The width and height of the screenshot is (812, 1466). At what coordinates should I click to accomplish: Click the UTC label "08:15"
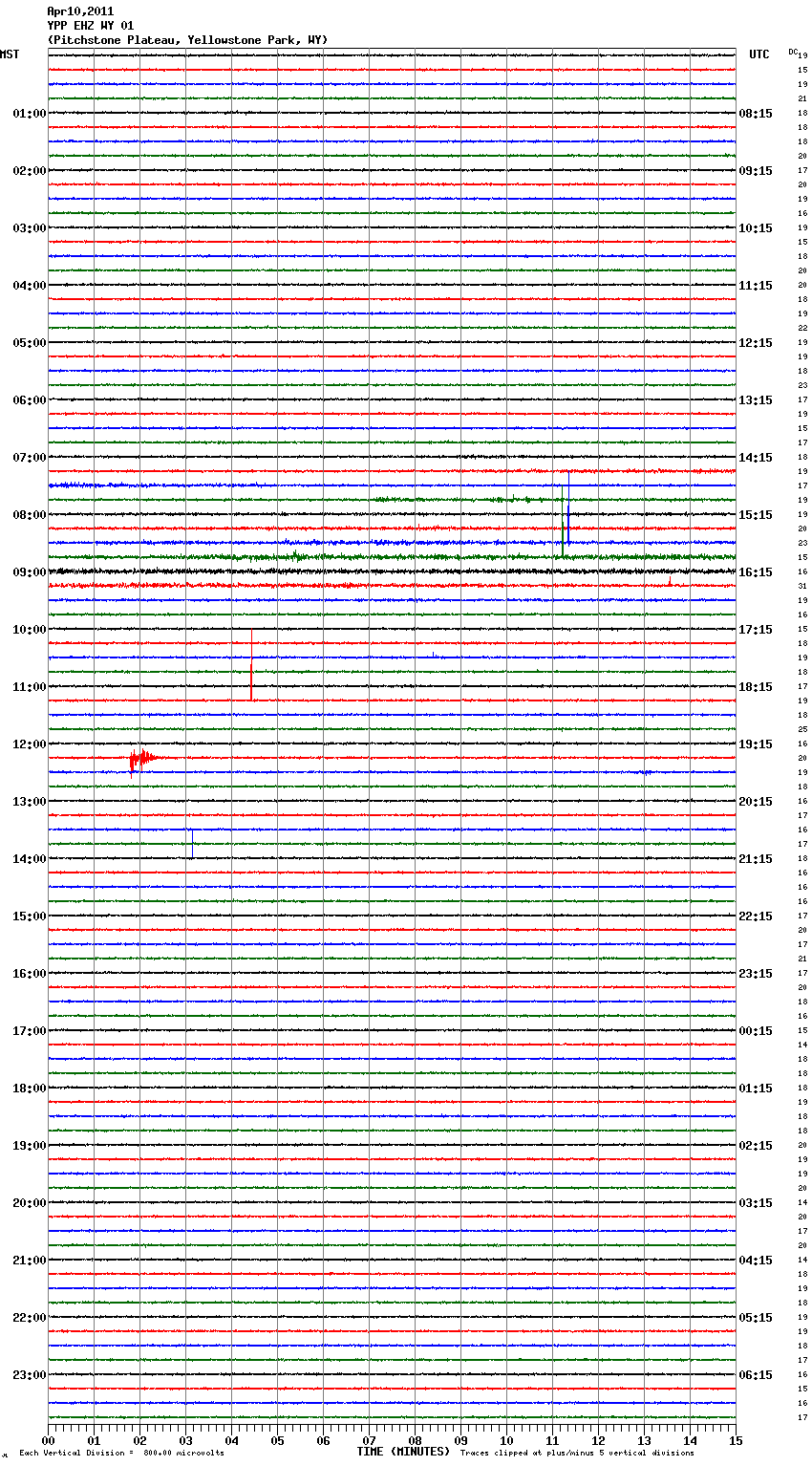click(x=756, y=114)
